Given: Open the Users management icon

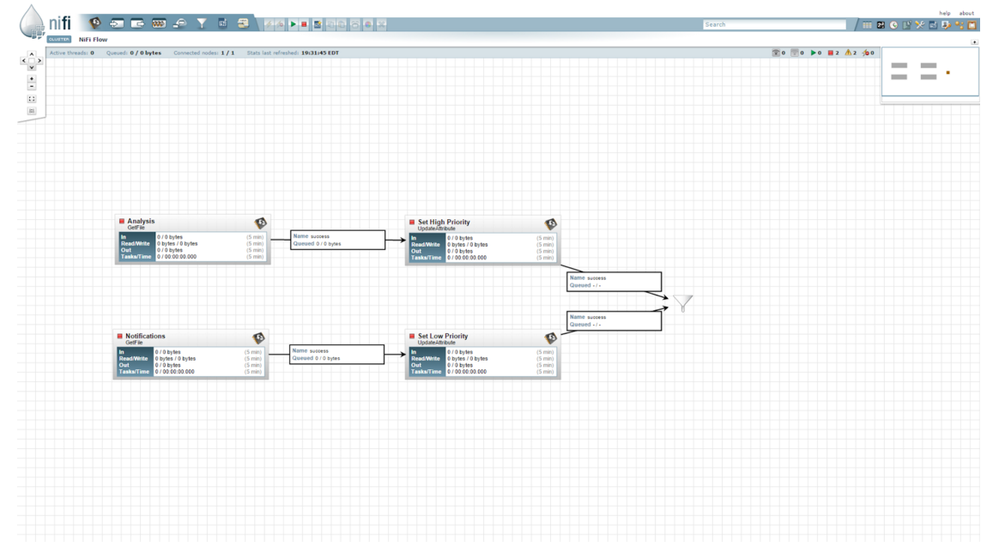Looking at the screenshot, I should click(x=946, y=25).
